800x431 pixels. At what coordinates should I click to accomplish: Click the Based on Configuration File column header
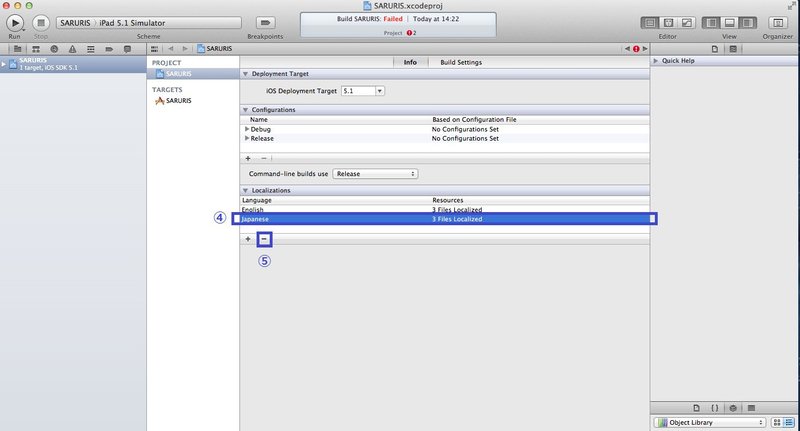point(474,119)
